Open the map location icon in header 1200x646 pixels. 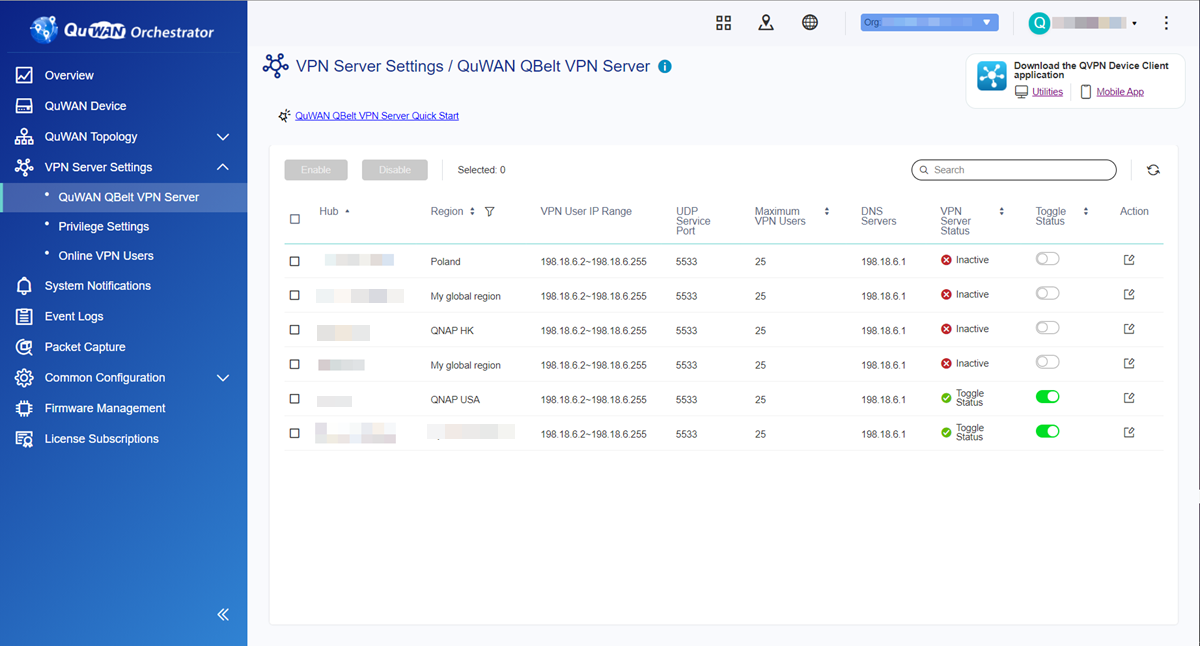point(766,23)
